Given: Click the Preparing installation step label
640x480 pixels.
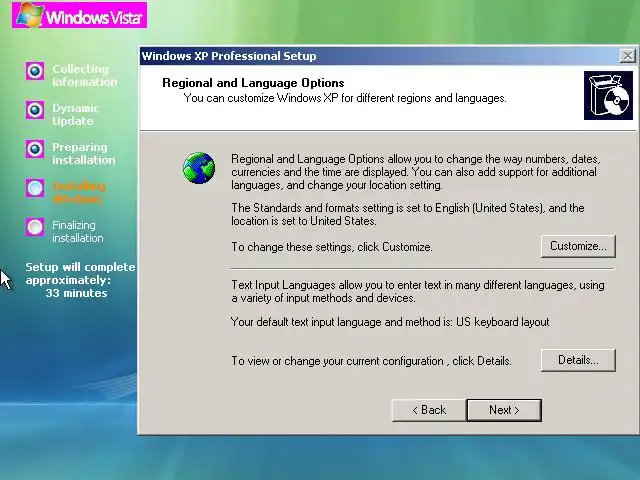Looking at the screenshot, I should [x=84, y=153].
